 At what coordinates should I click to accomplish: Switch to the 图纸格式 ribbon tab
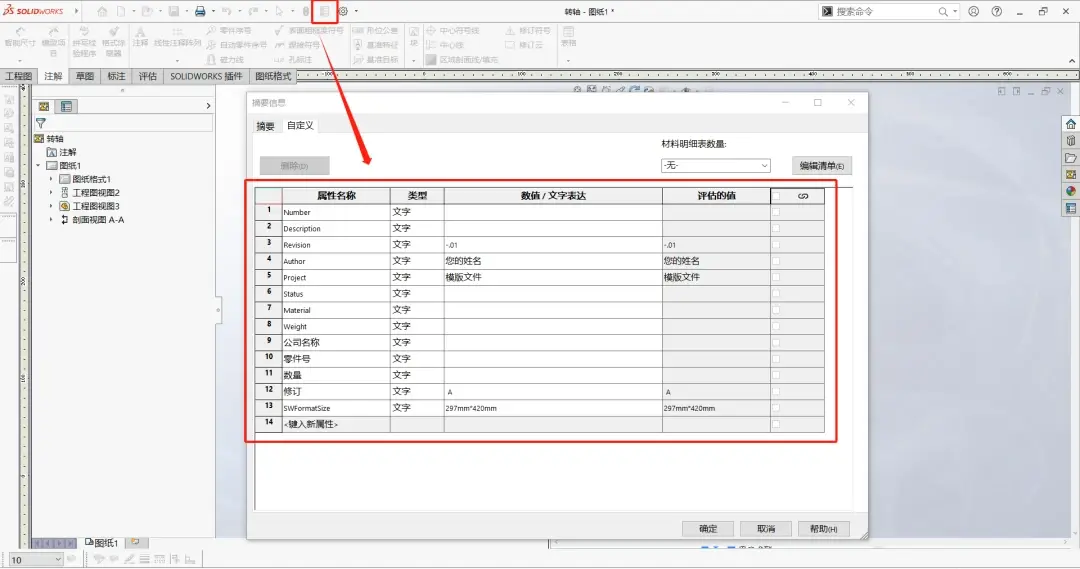point(273,76)
